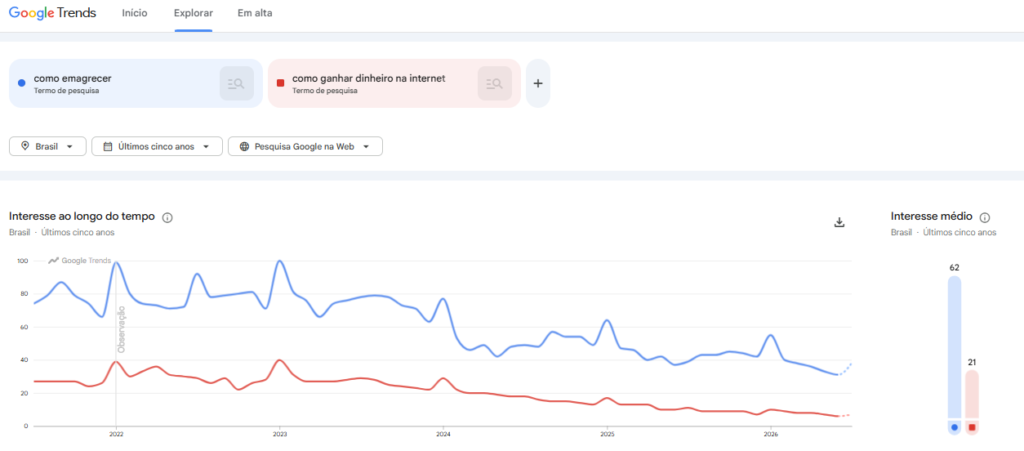Add a comparison term with plus button
The image size is (1024, 451).
[538, 84]
